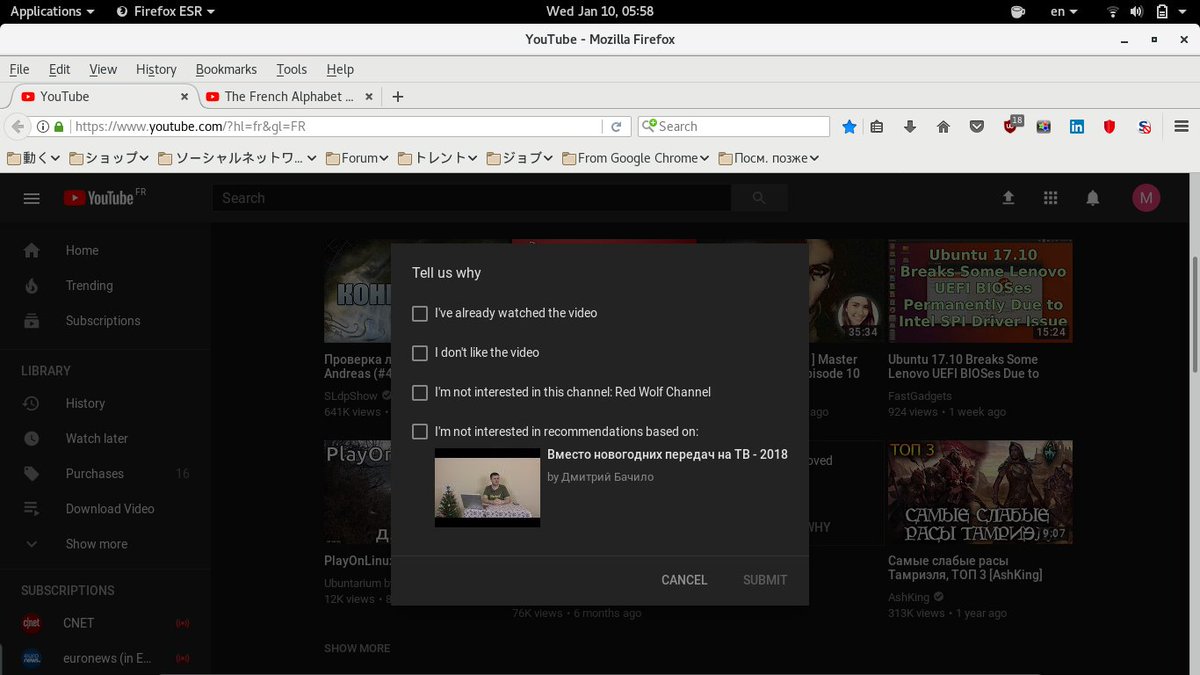
Task: Expand Show more in sidebar
Action: point(96,544)
